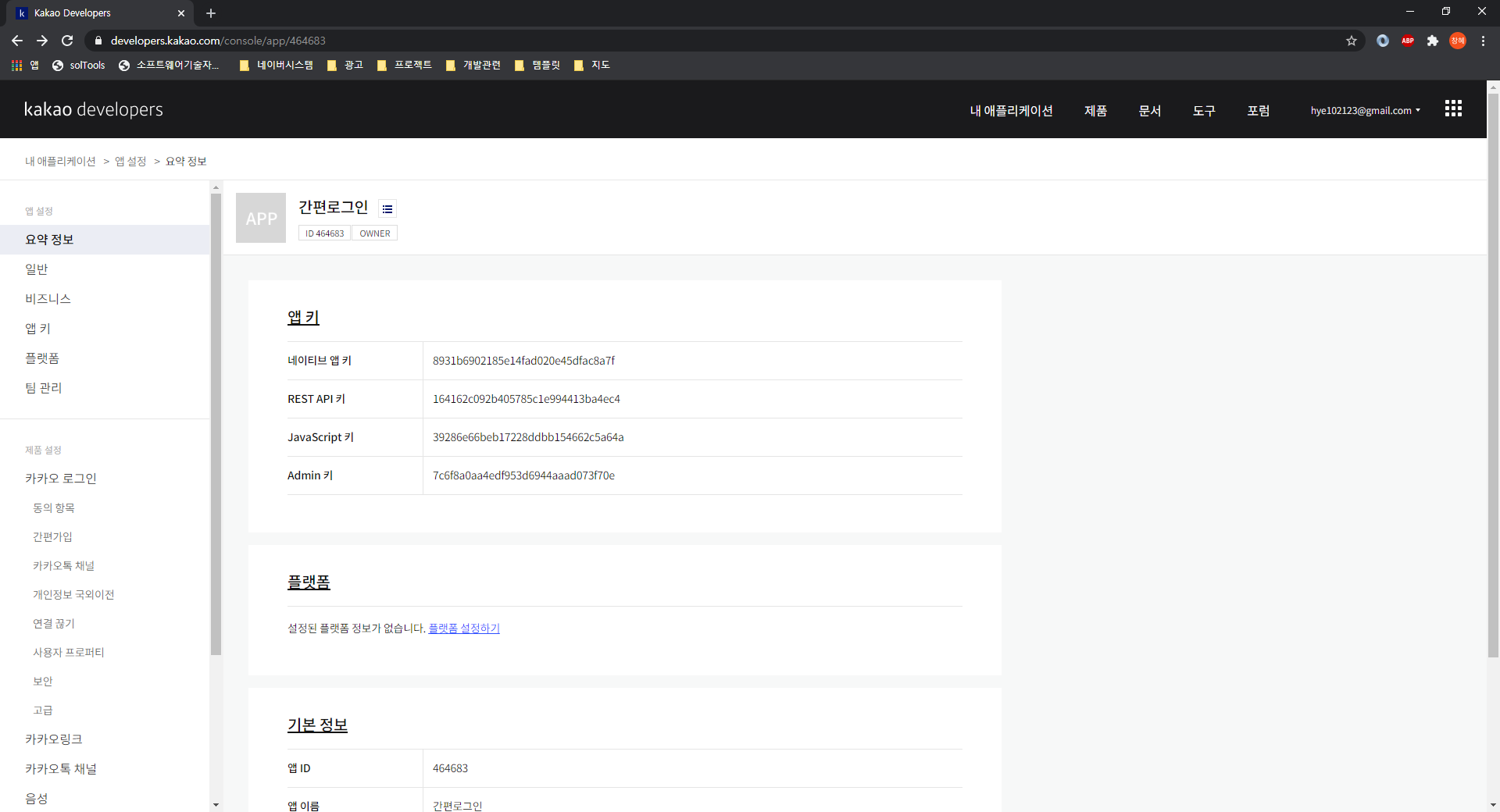Screen dimensions: 1500x812
Task: Open 연결 끊기 submenu
Action: pos(54,624)
